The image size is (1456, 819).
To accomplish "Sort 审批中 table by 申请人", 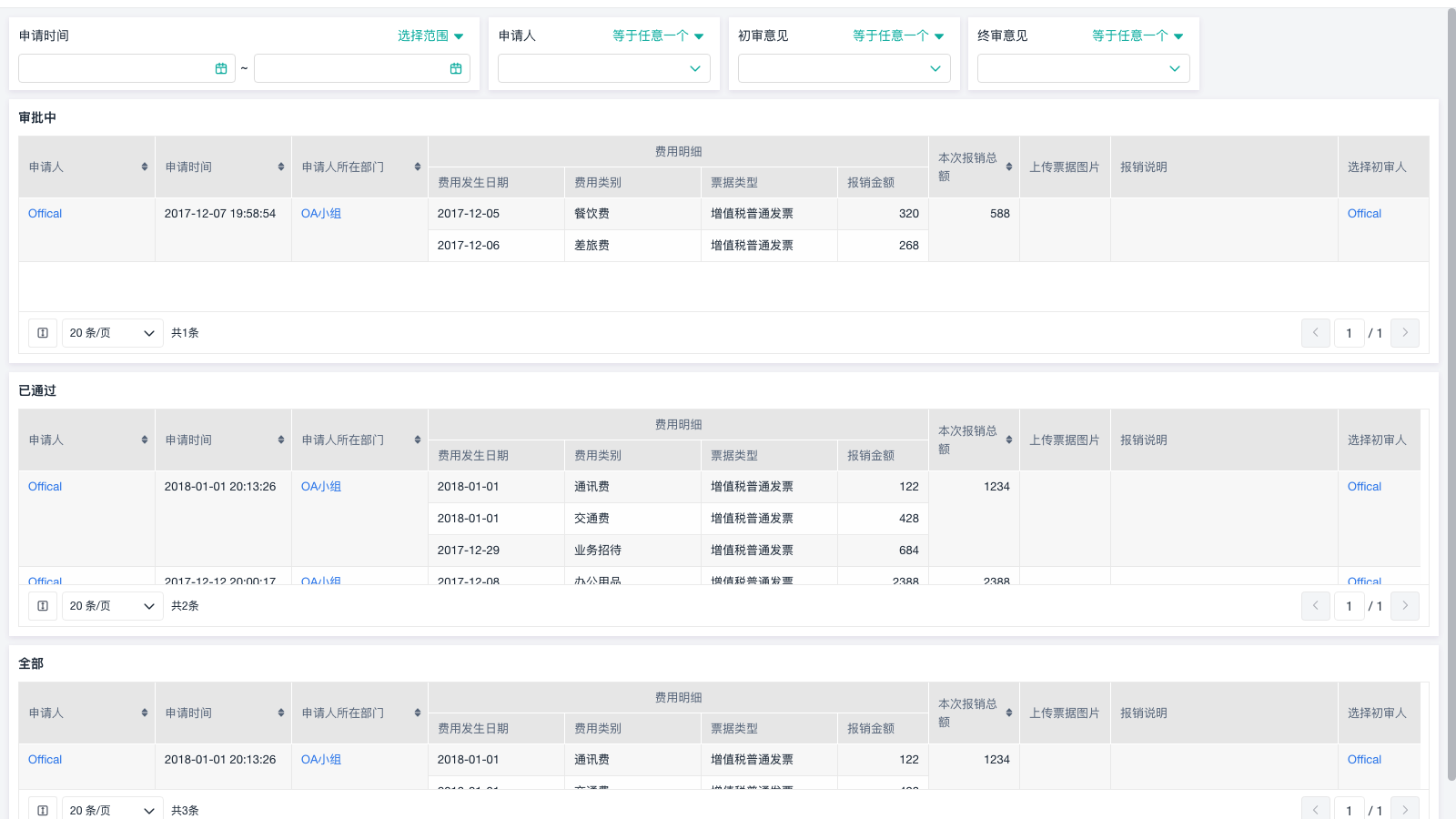I will point(145,167).
